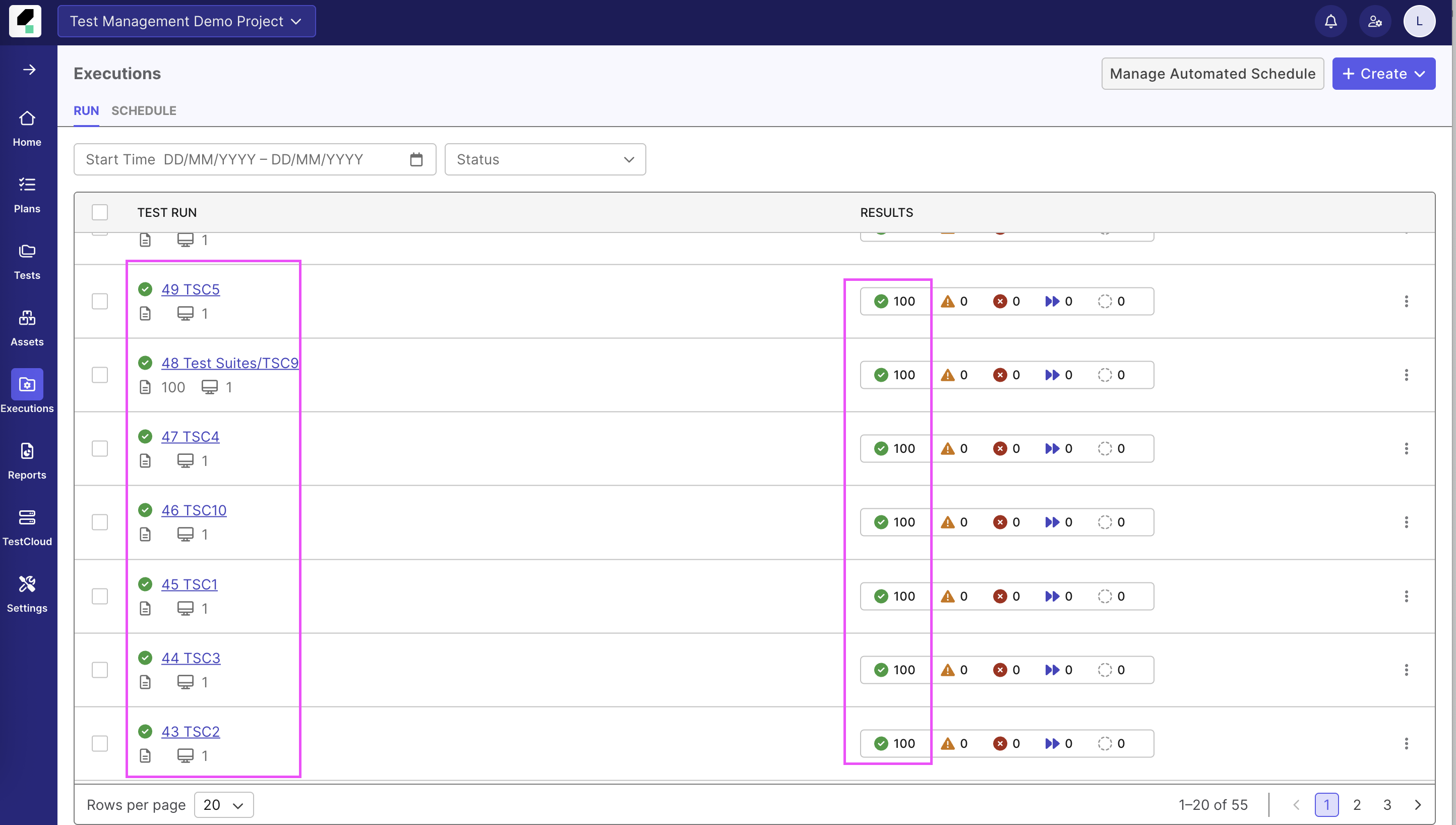Open the notifications bell
This screenshot has width=1456, height=825.
pos(1330,21)
